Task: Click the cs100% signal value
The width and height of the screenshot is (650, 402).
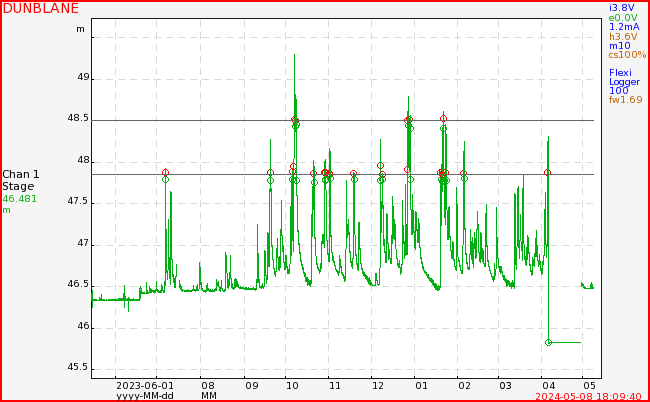Action: 627,55
